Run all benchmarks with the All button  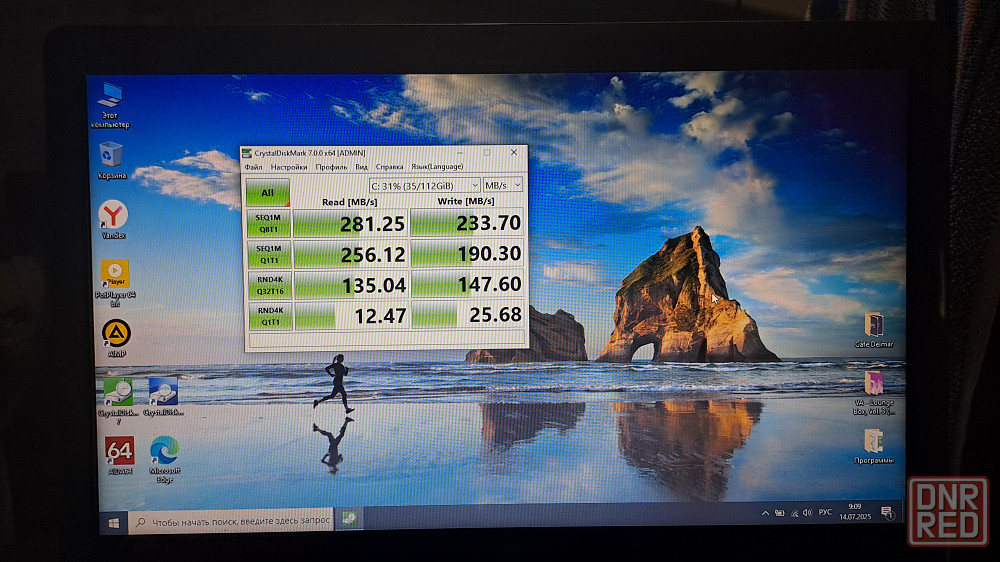click(x=268, y=192)
